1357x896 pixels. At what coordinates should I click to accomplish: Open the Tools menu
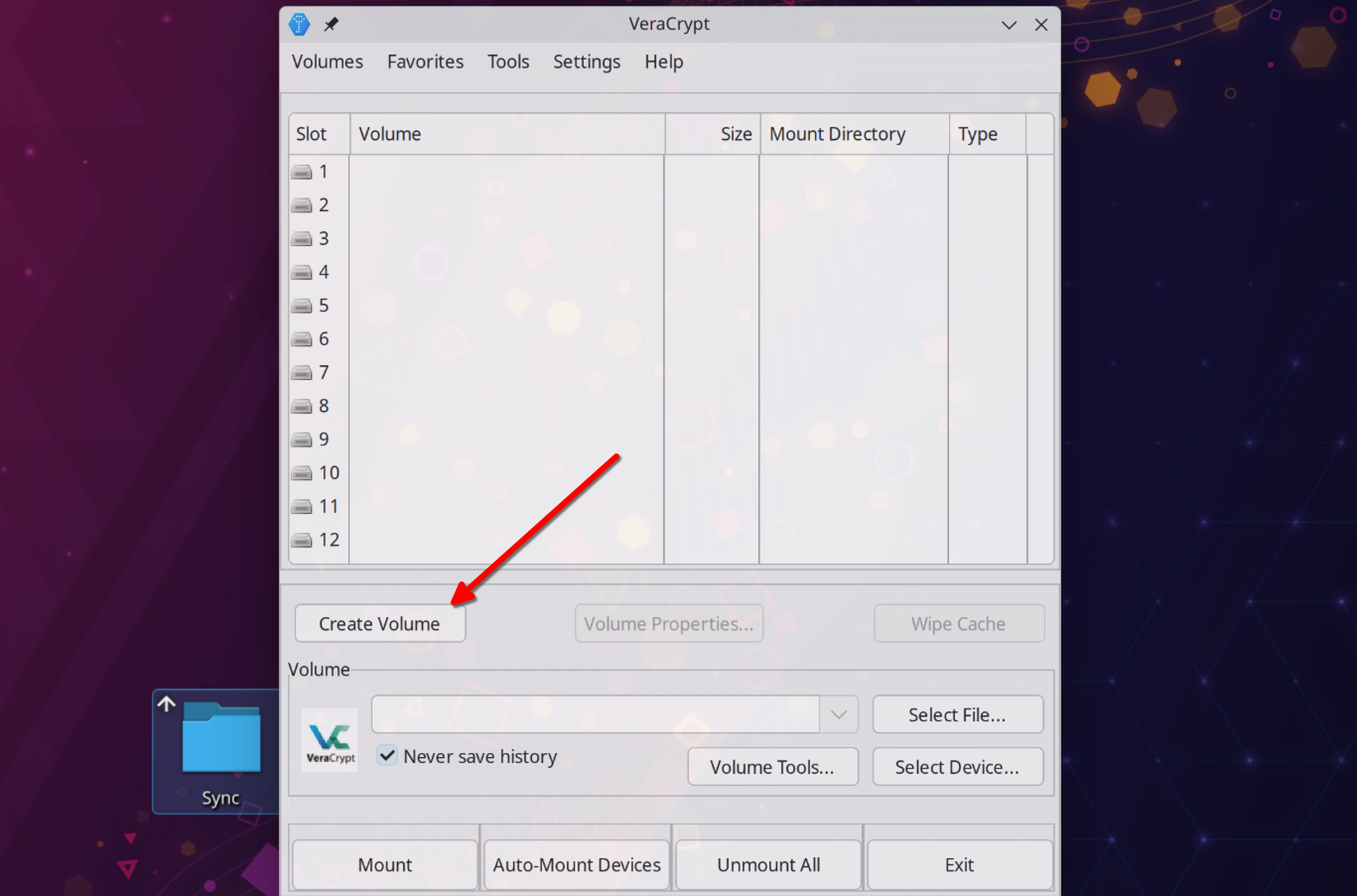(x=507, y=62)
